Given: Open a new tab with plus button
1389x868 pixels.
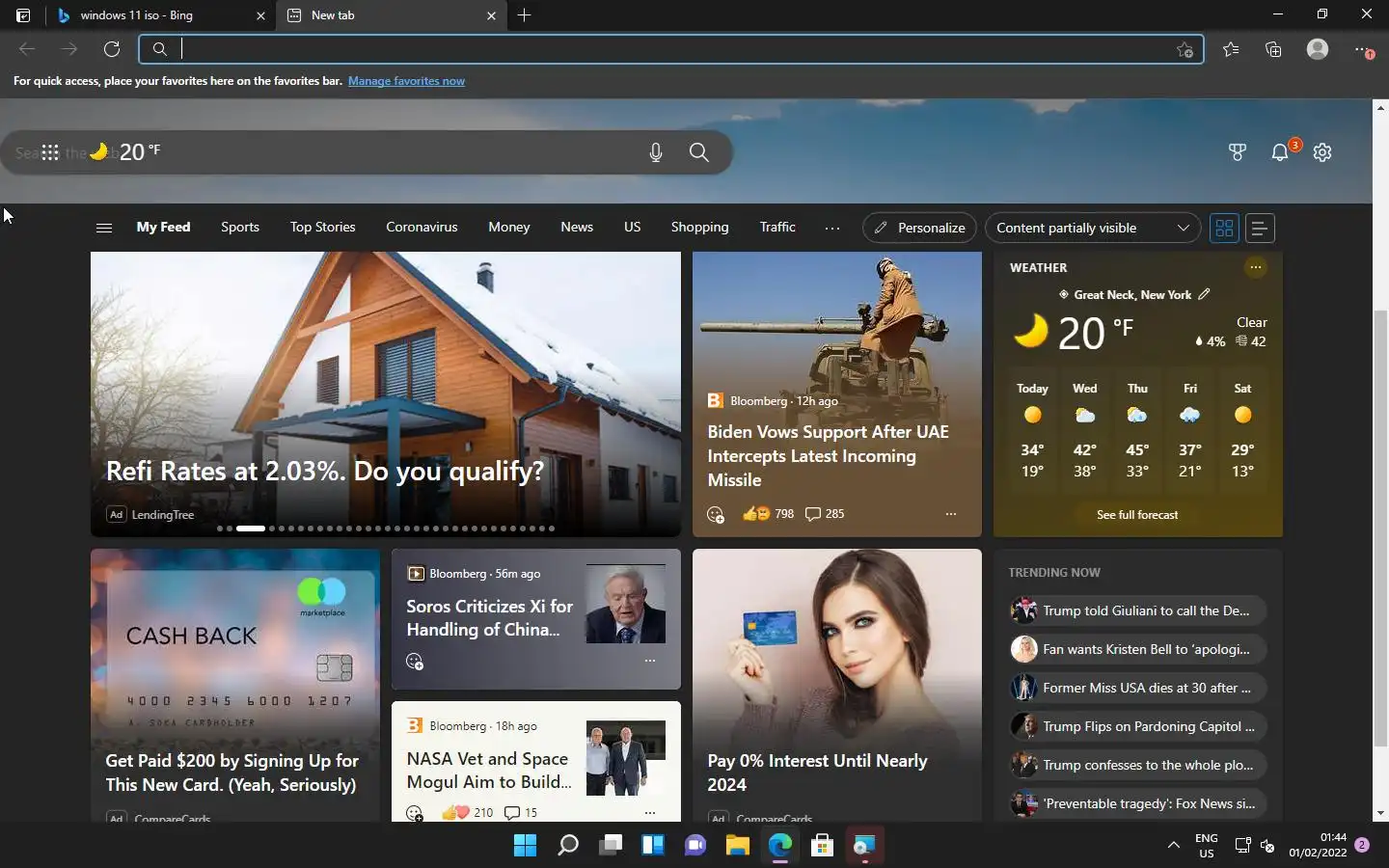Looking at the screenshot, I should (x=524, y=15).
